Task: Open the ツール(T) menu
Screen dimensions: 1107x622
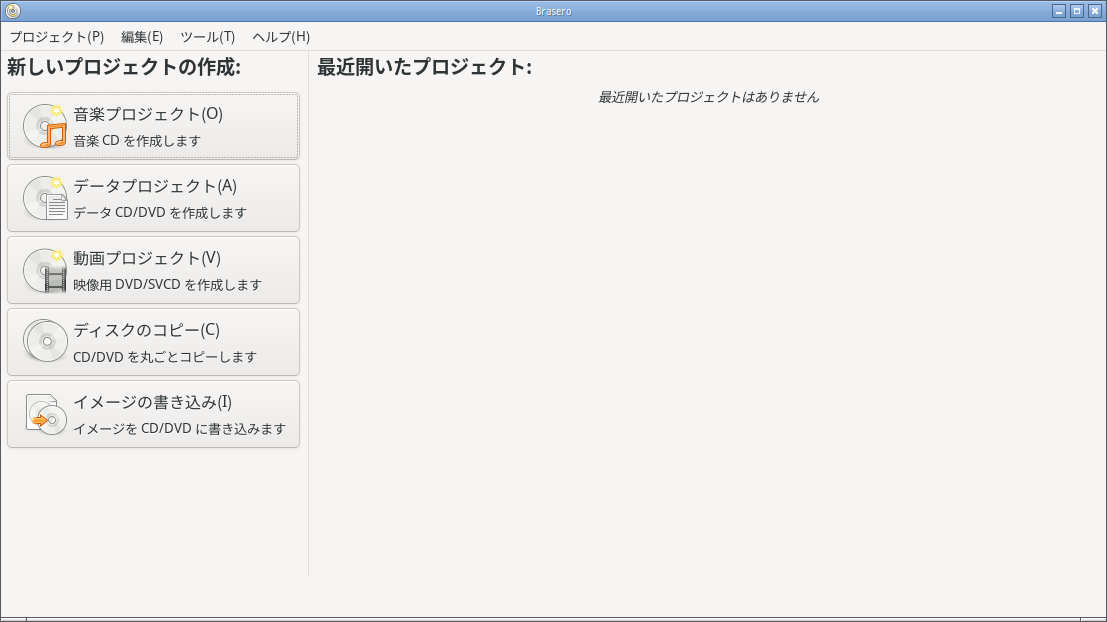Action: click(208, 37)
